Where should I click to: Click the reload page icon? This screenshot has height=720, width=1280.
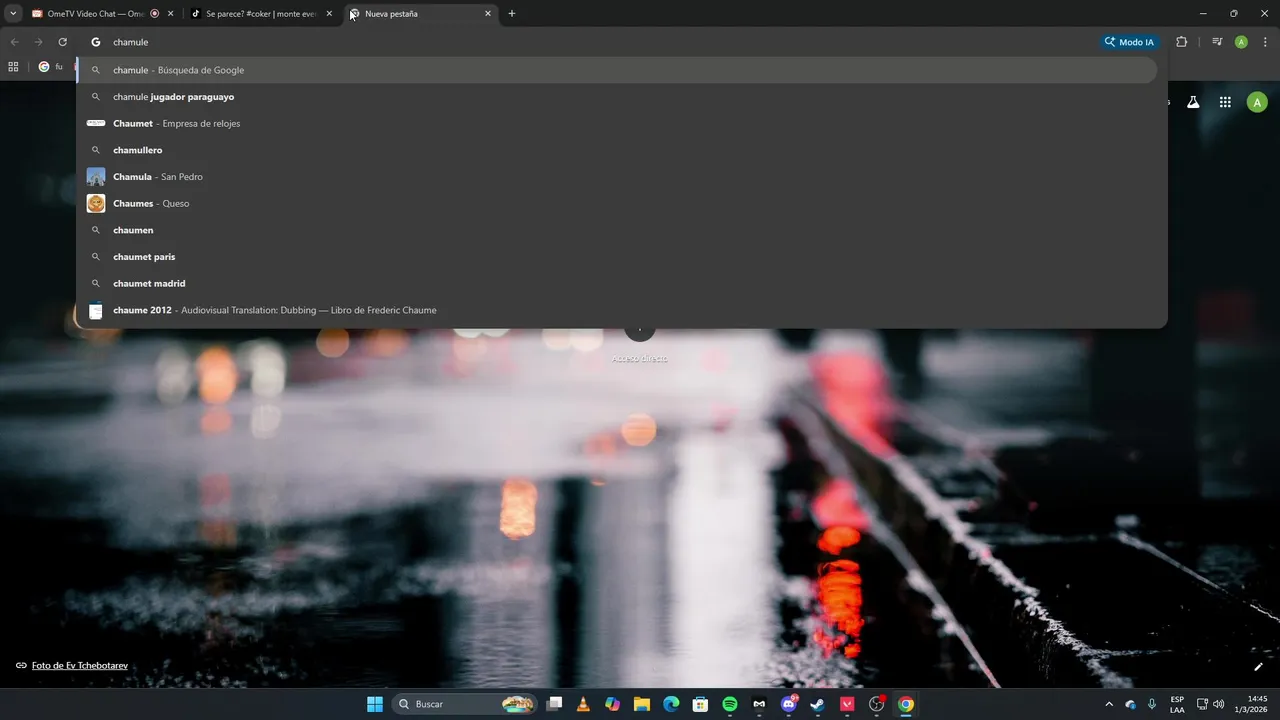[x=62, y=42]
